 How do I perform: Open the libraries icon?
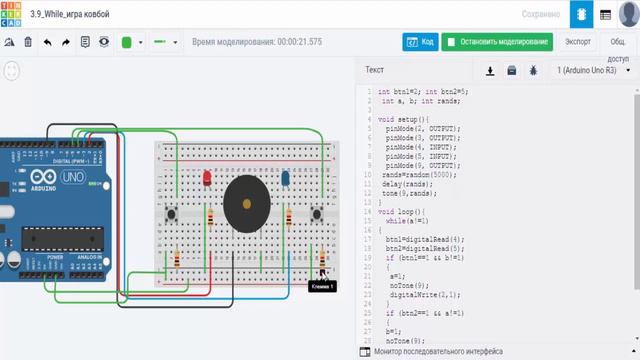click(511, 71)
